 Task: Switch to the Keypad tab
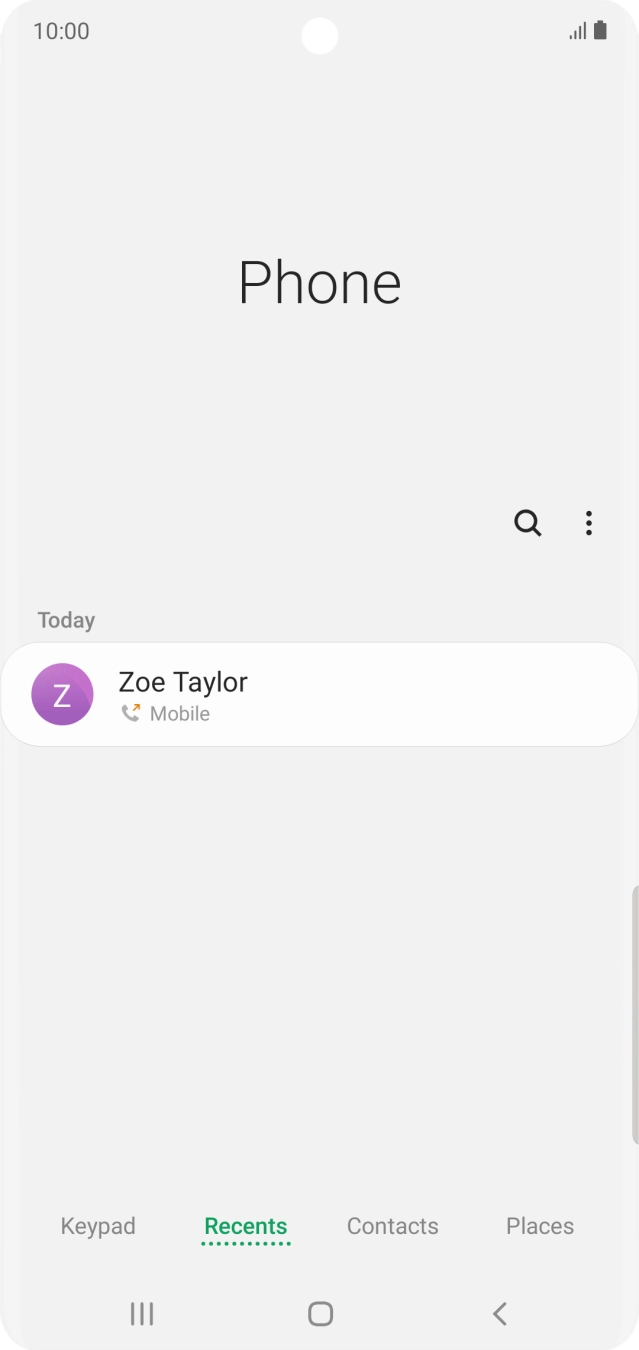98,1226
